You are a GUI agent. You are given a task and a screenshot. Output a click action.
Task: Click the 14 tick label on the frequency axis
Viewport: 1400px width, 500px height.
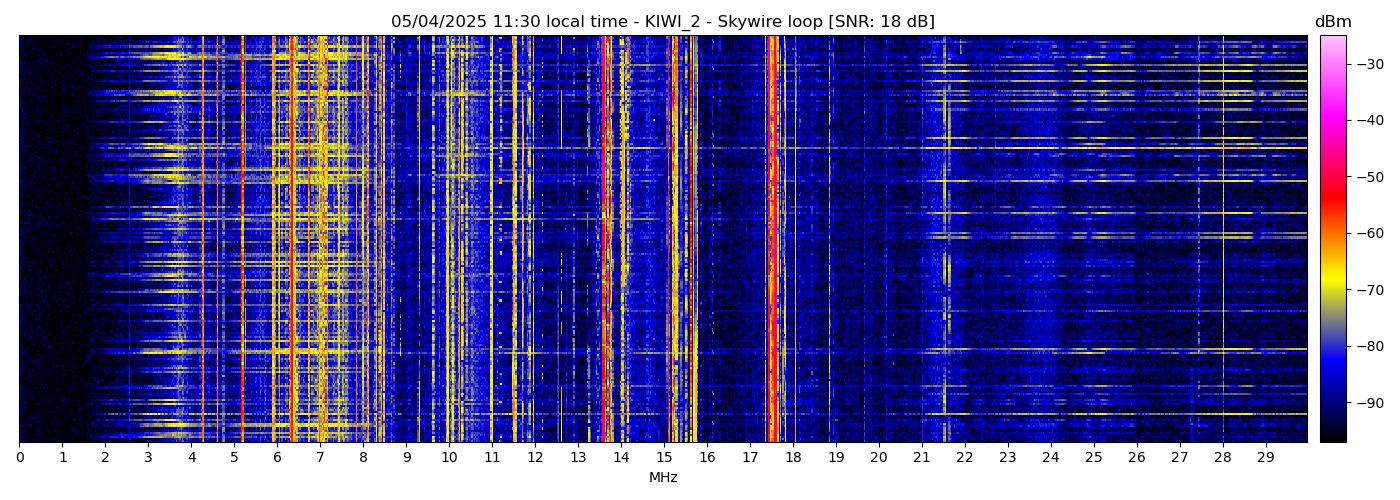click(x=621, y=457)
